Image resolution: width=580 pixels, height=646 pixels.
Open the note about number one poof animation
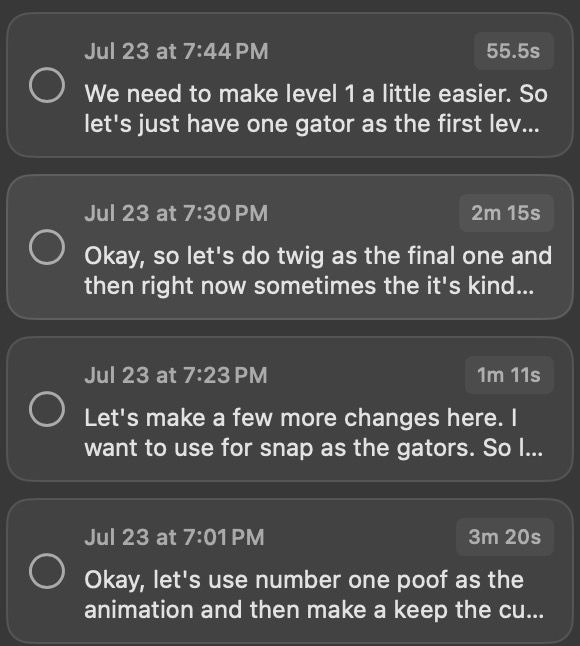click(x=290, y=571)
